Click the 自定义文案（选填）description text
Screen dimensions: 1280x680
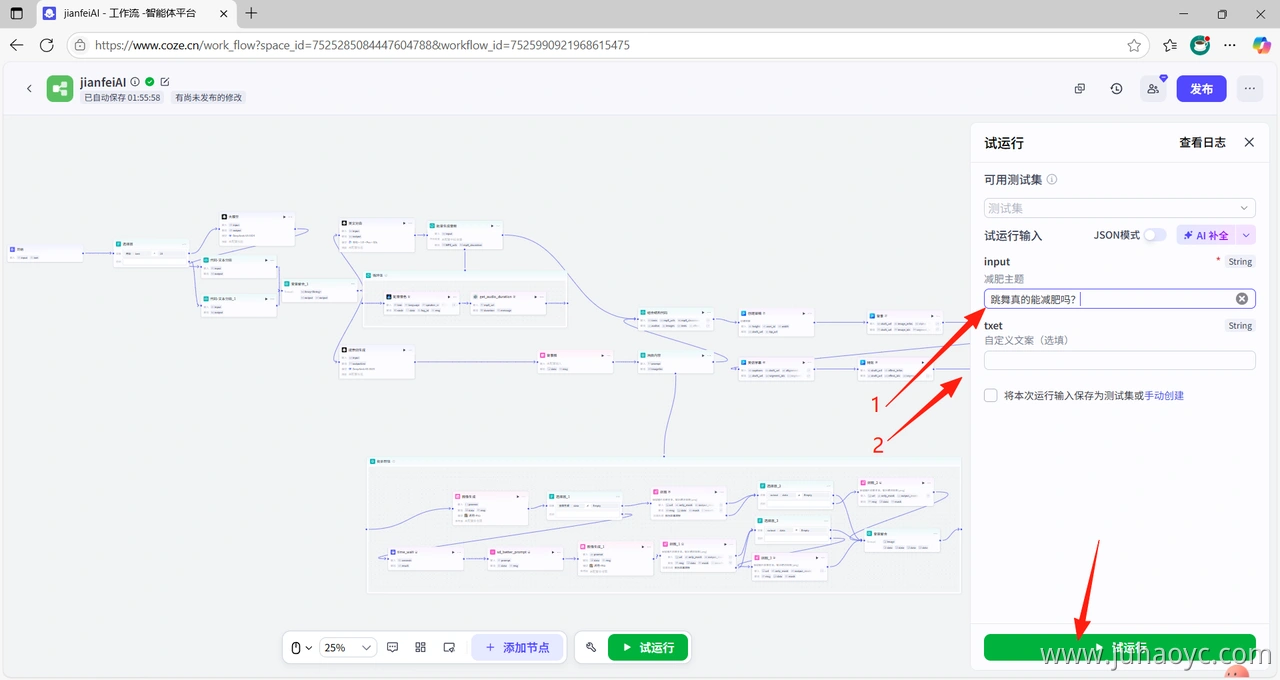(1026, 340)
